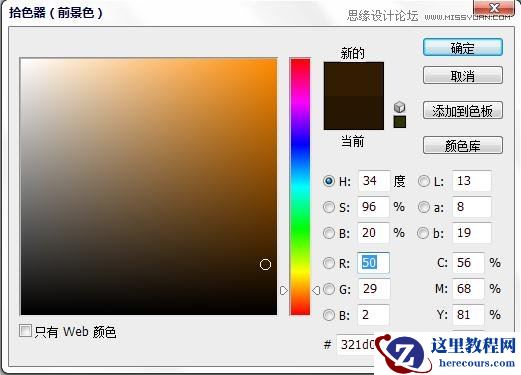Viewport: 521px width, 375px height.
Task: Click the R field showing 50
Action: click(x=373, y=263)
